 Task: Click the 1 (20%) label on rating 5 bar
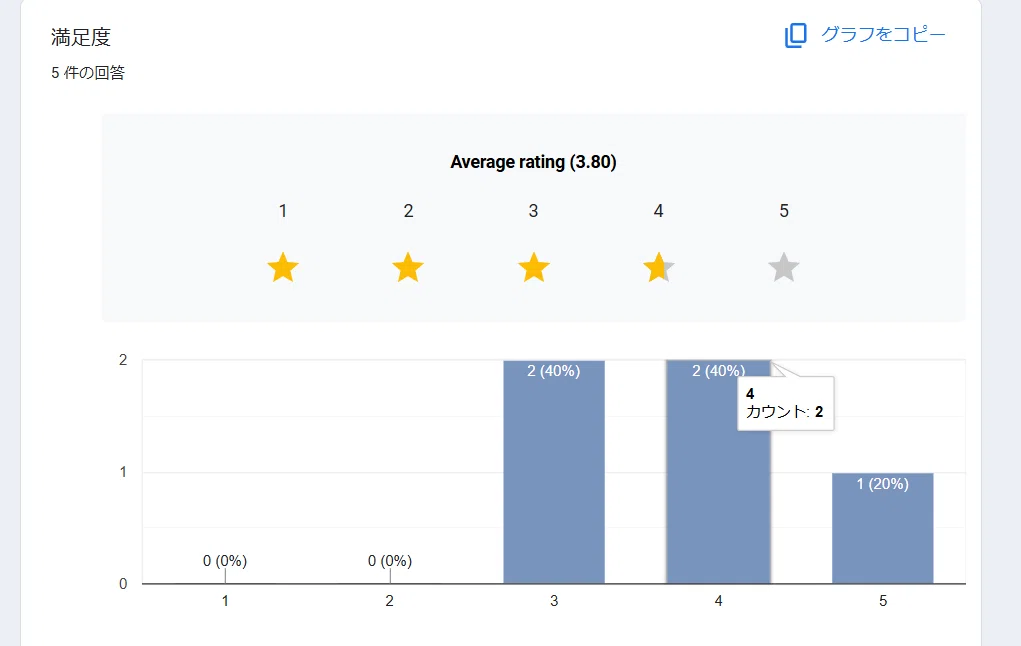pos(882,484)
